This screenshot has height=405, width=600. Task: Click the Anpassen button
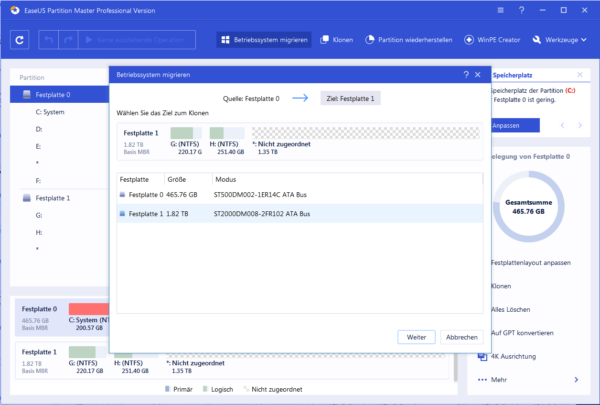coord(515,126)
